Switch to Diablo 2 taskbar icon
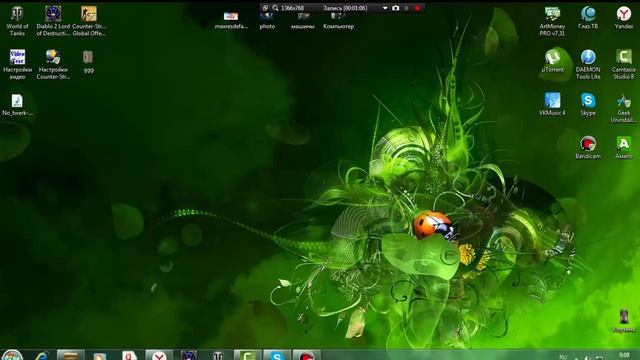Viewport: 640px width, 360px height. click(189, 355)
